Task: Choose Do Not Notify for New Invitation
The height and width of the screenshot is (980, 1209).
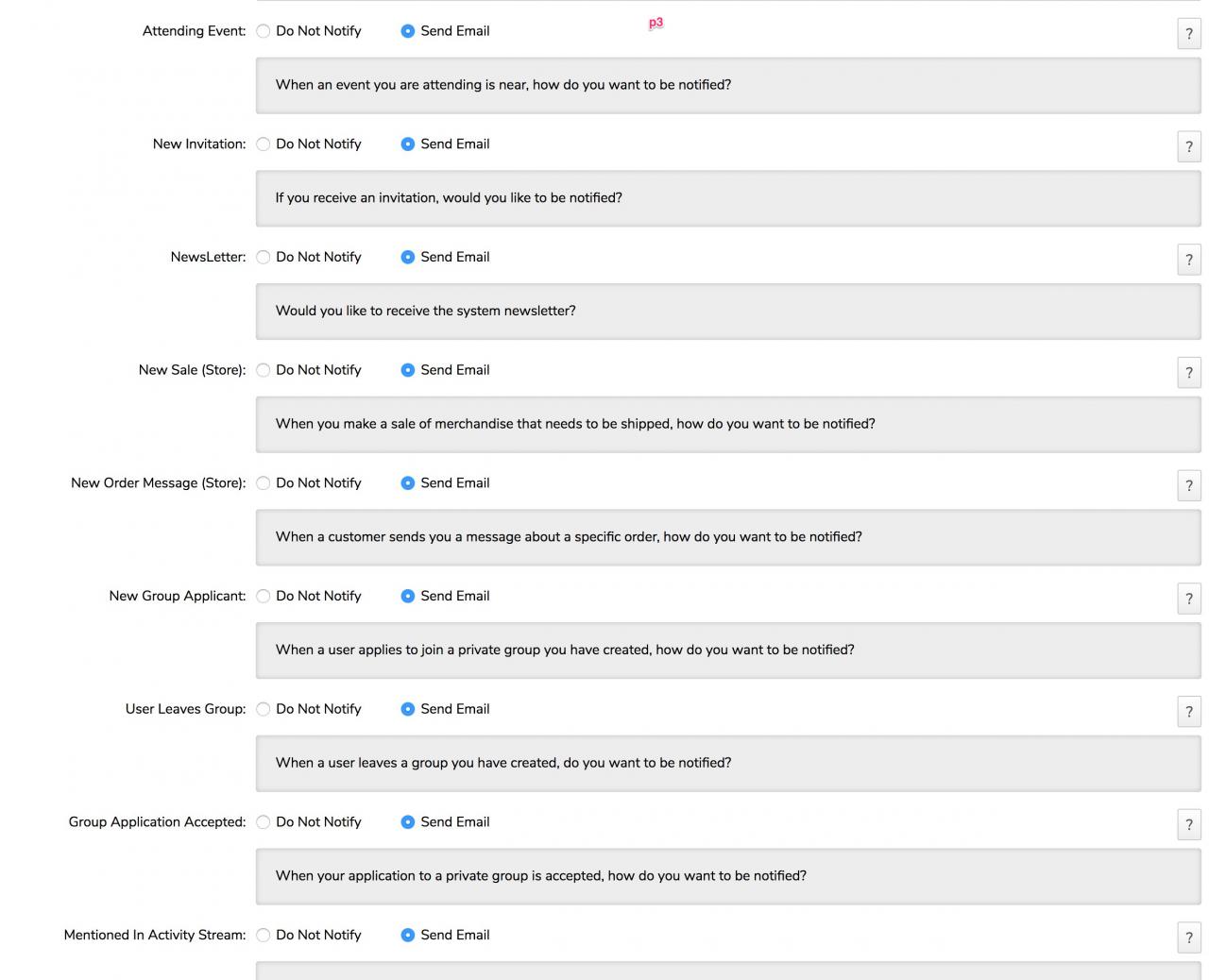Action: coord(264,144)
